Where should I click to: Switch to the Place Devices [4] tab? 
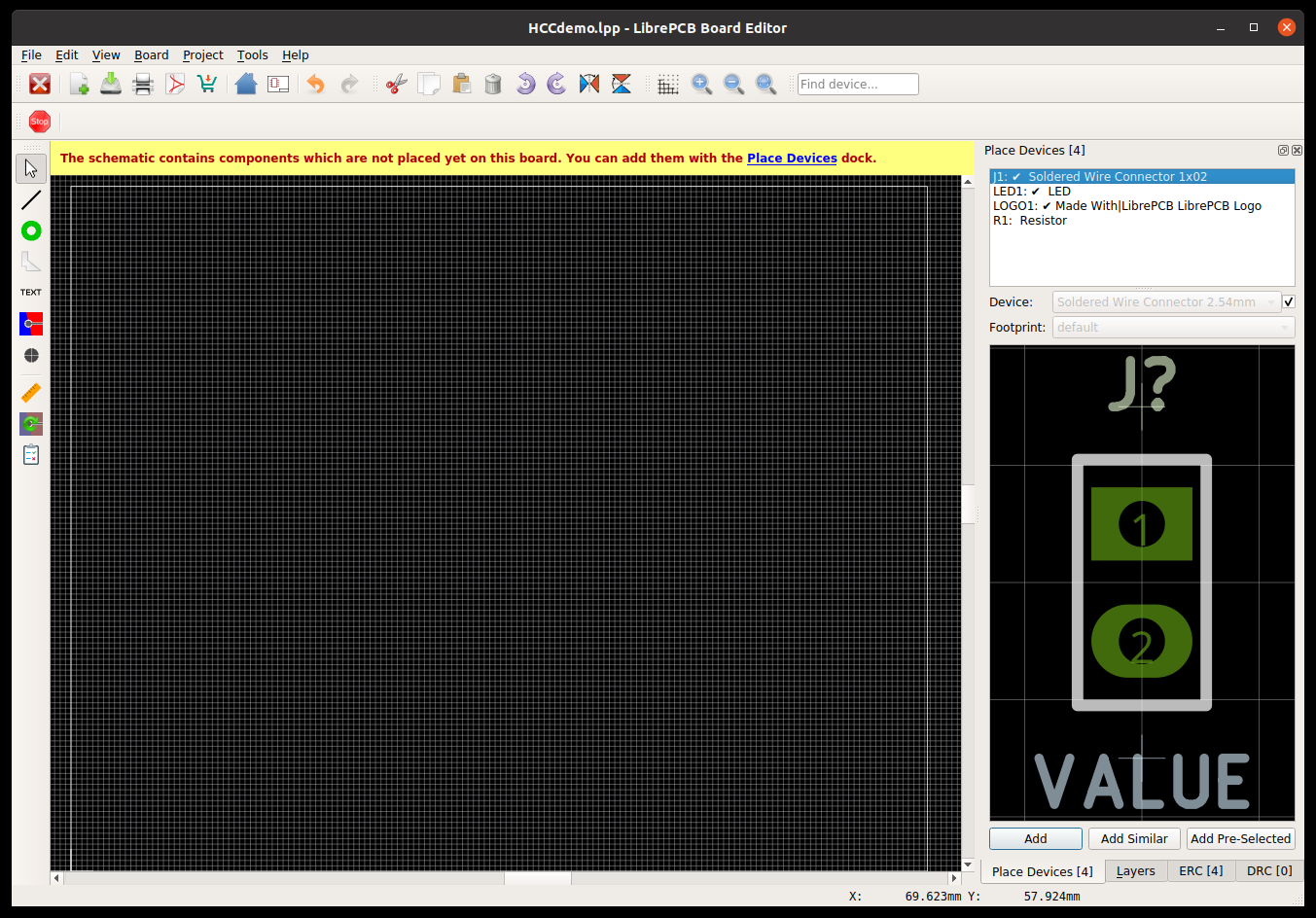tap(1043, 871)
